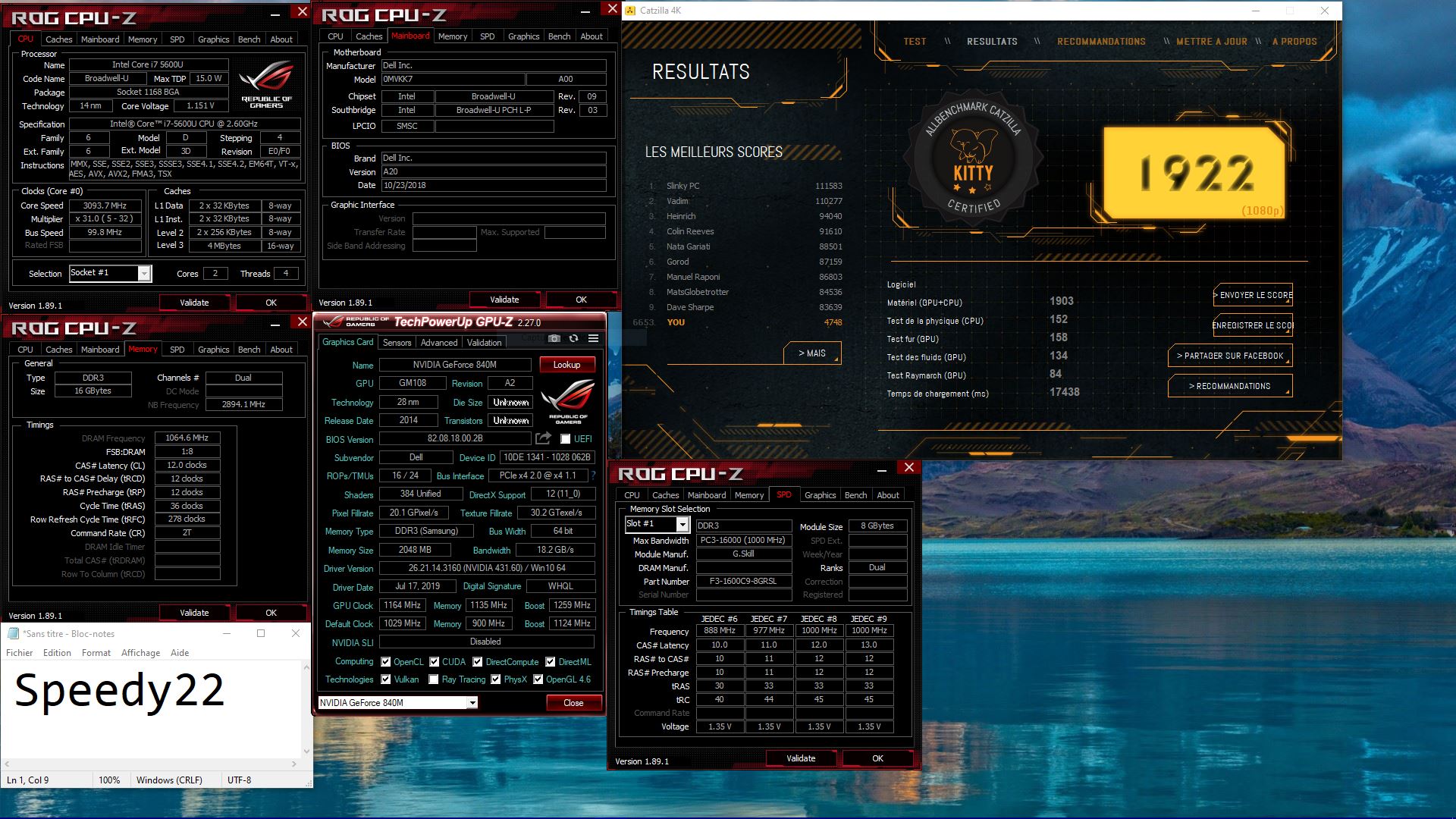Open METTRE A JOUR in Catzilla
The height and width of the screenshot is (819, 1456).
[1212, 42]
